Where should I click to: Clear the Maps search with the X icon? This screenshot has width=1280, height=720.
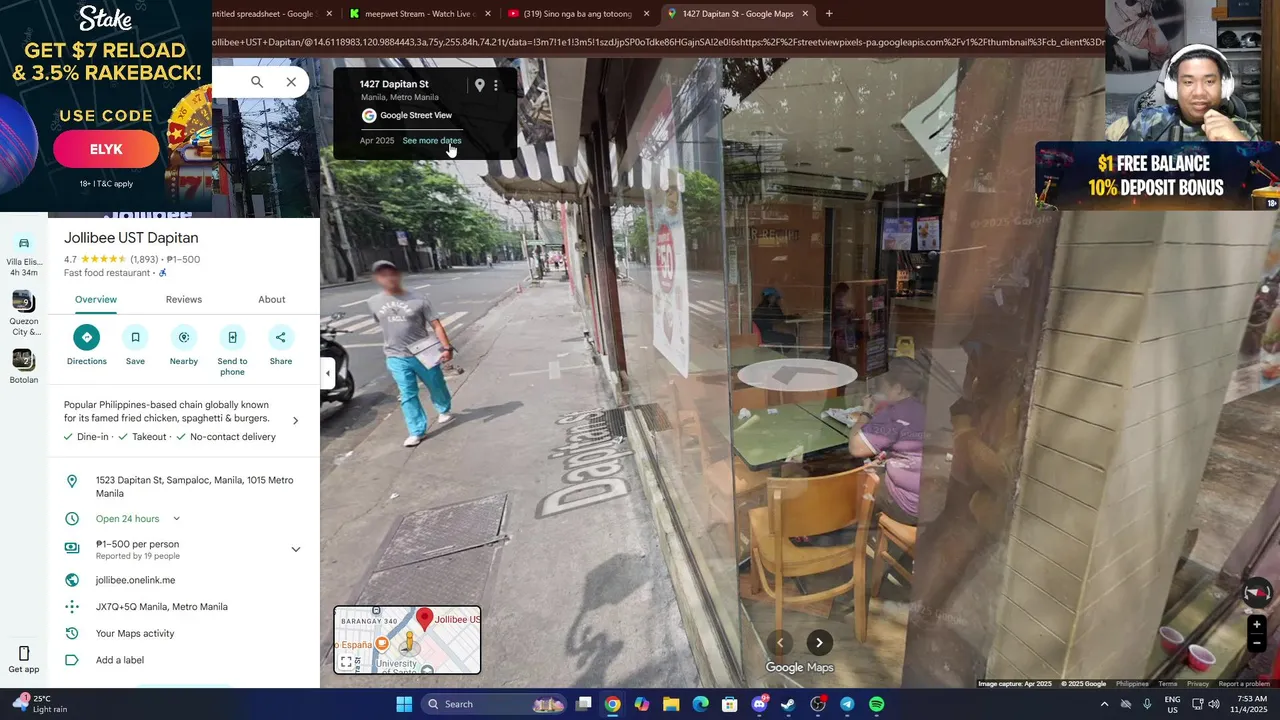[x=291, y=82]
